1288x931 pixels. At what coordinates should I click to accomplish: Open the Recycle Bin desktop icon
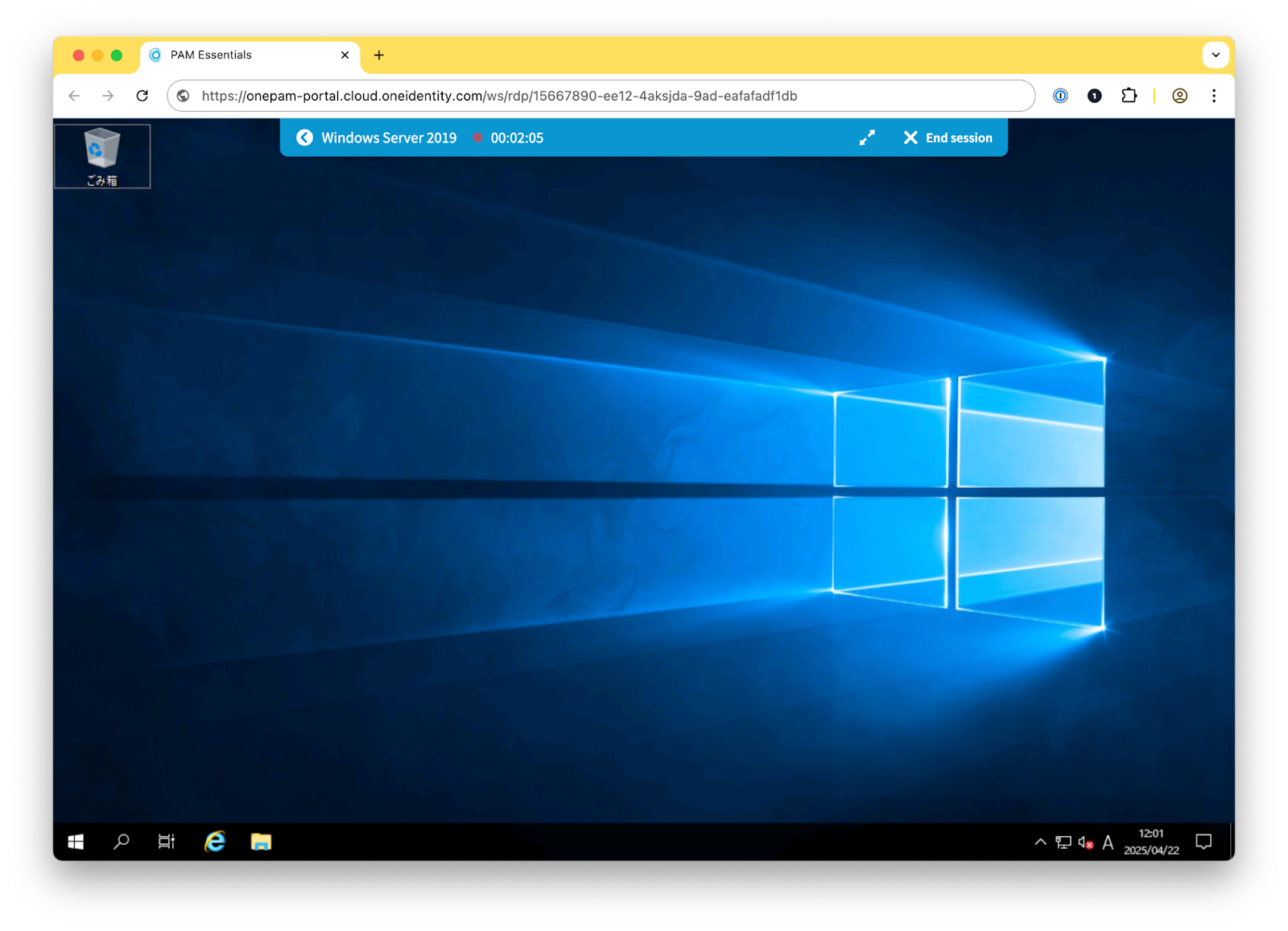click(x=102, y=156)
